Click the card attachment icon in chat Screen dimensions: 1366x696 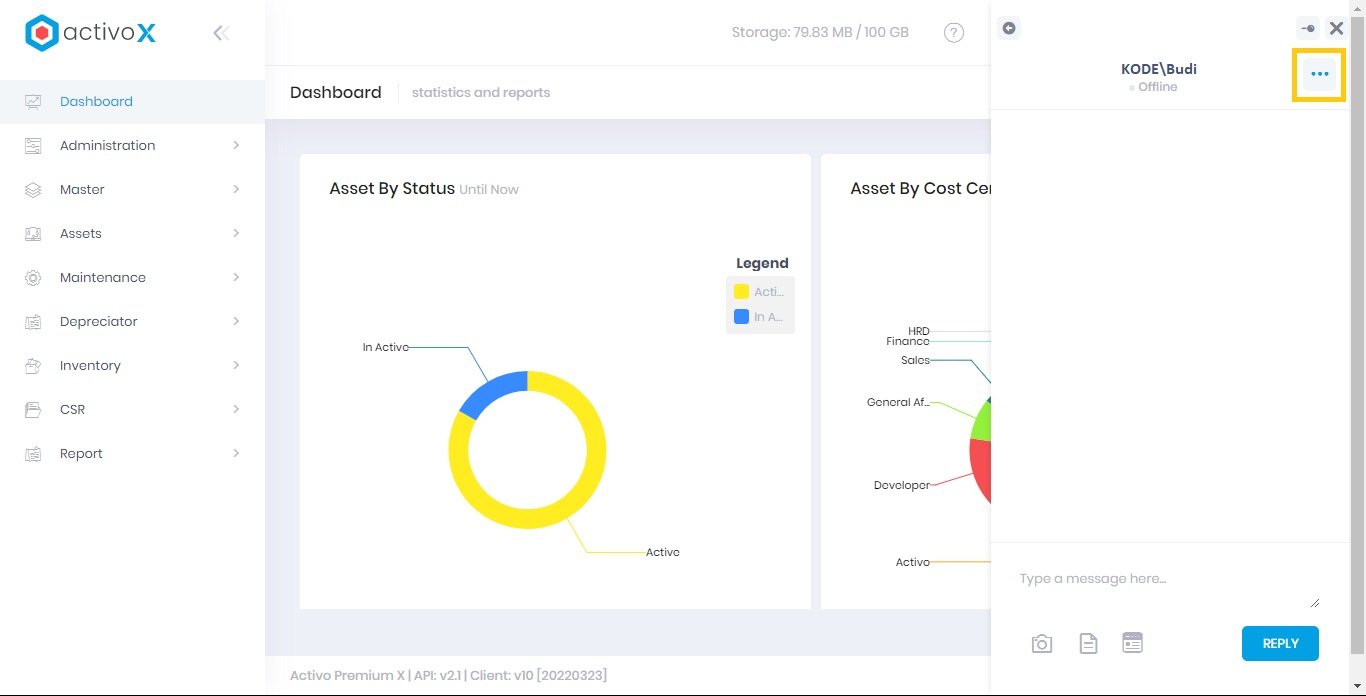click(x=1132, y=643)
